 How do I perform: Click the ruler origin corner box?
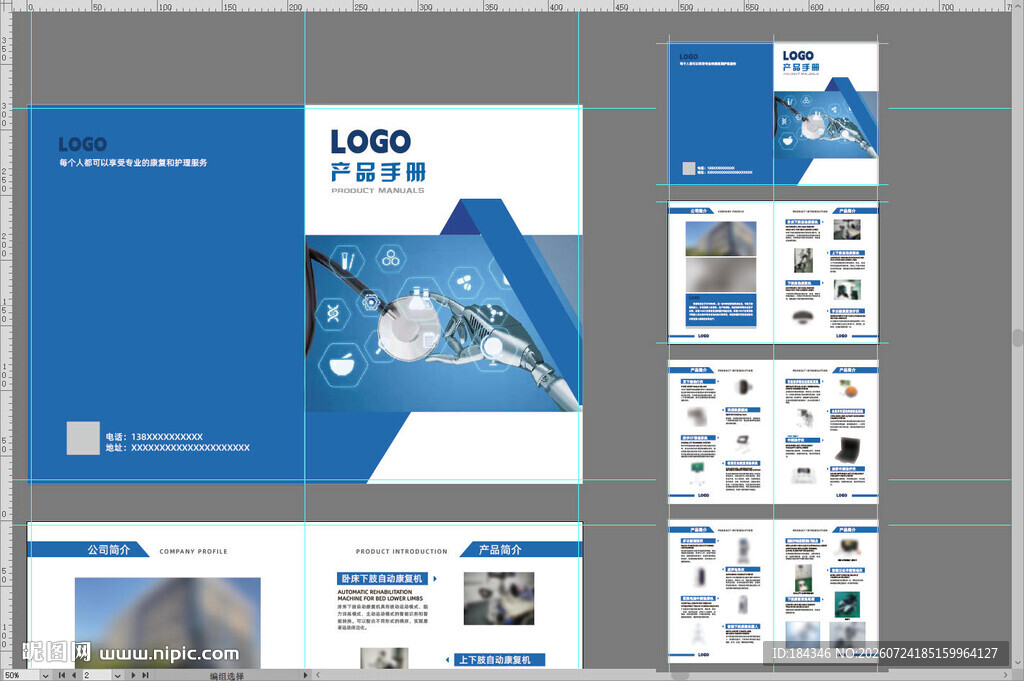6,6
